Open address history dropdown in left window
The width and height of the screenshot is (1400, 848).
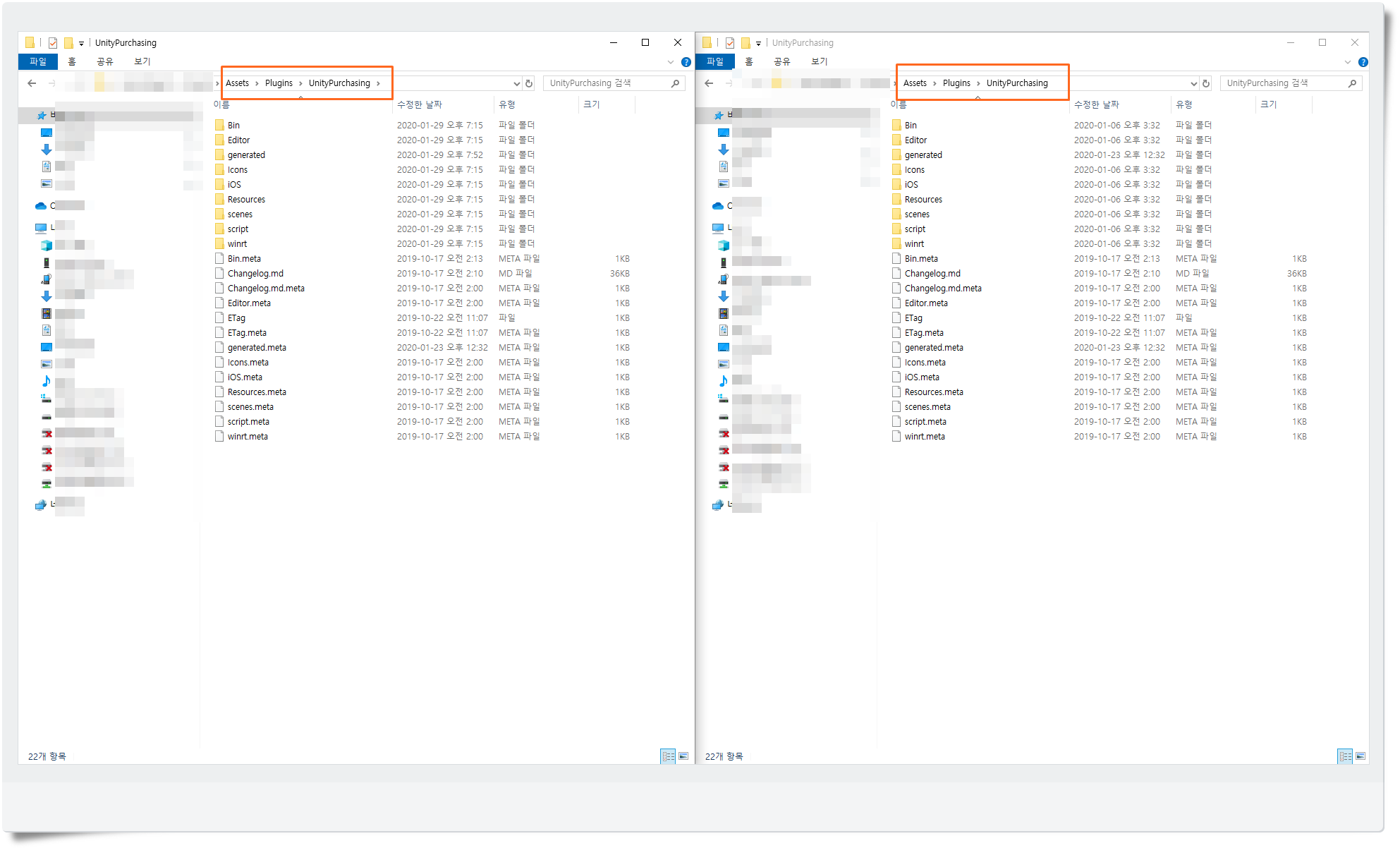click(x=516, y=83)
